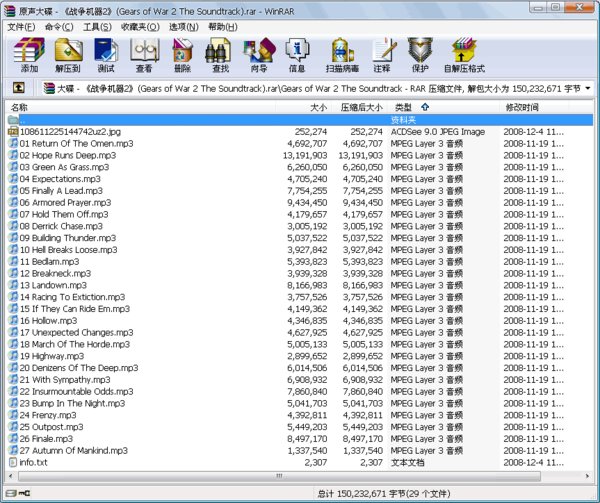The width and height of the screenshot is (600, 503).
Task: Sort by the 名称 column header
Action: (x=140, y=107)
